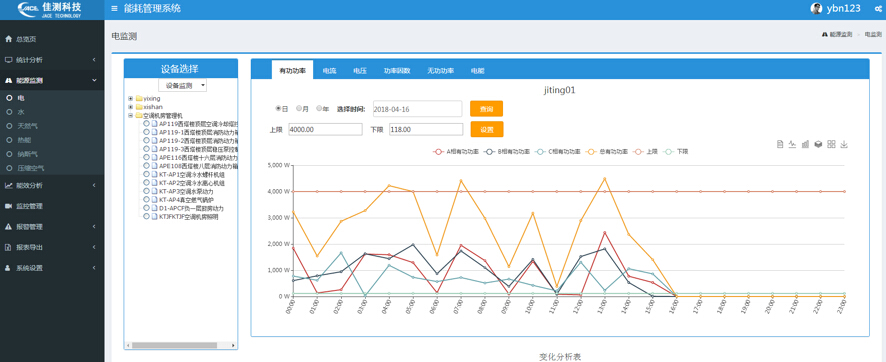Viewport: 886px width, 362px height.
Task: Click the date field 2018-04-16
Action: [x=418, y=108]
